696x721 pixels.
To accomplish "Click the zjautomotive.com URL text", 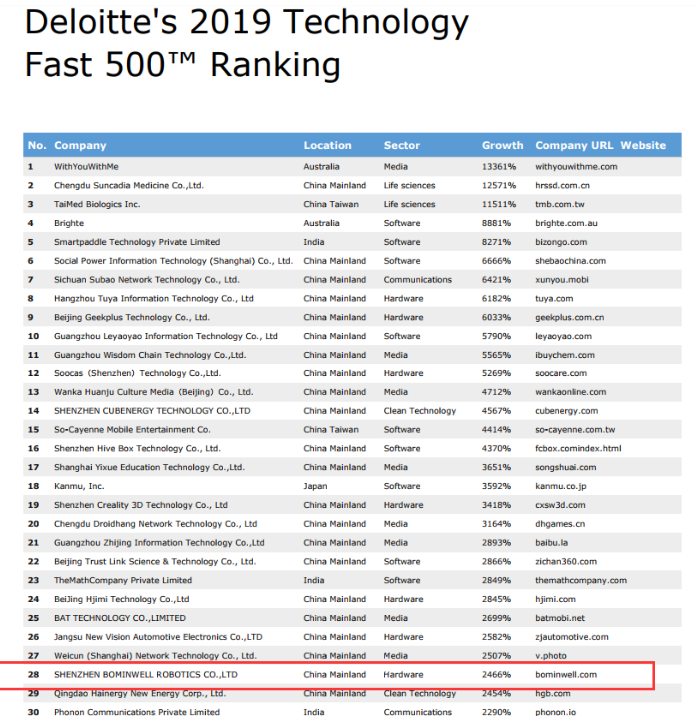I will coord(571,637).
